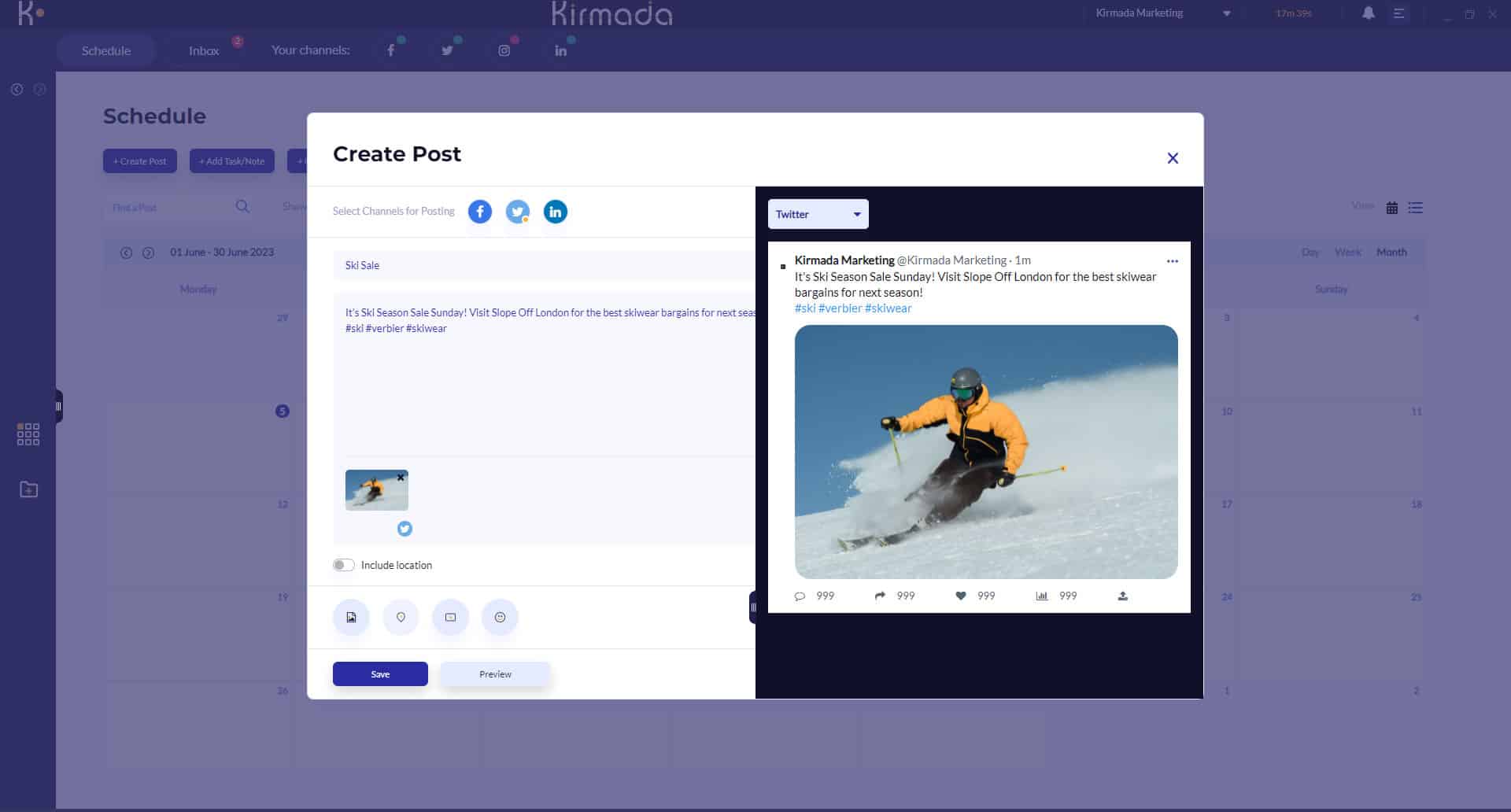Click the Add Task/Note button
Image resolution: width=1511 pixels, height=812 pixels.
pyautogui.click(x=231, y=161)
